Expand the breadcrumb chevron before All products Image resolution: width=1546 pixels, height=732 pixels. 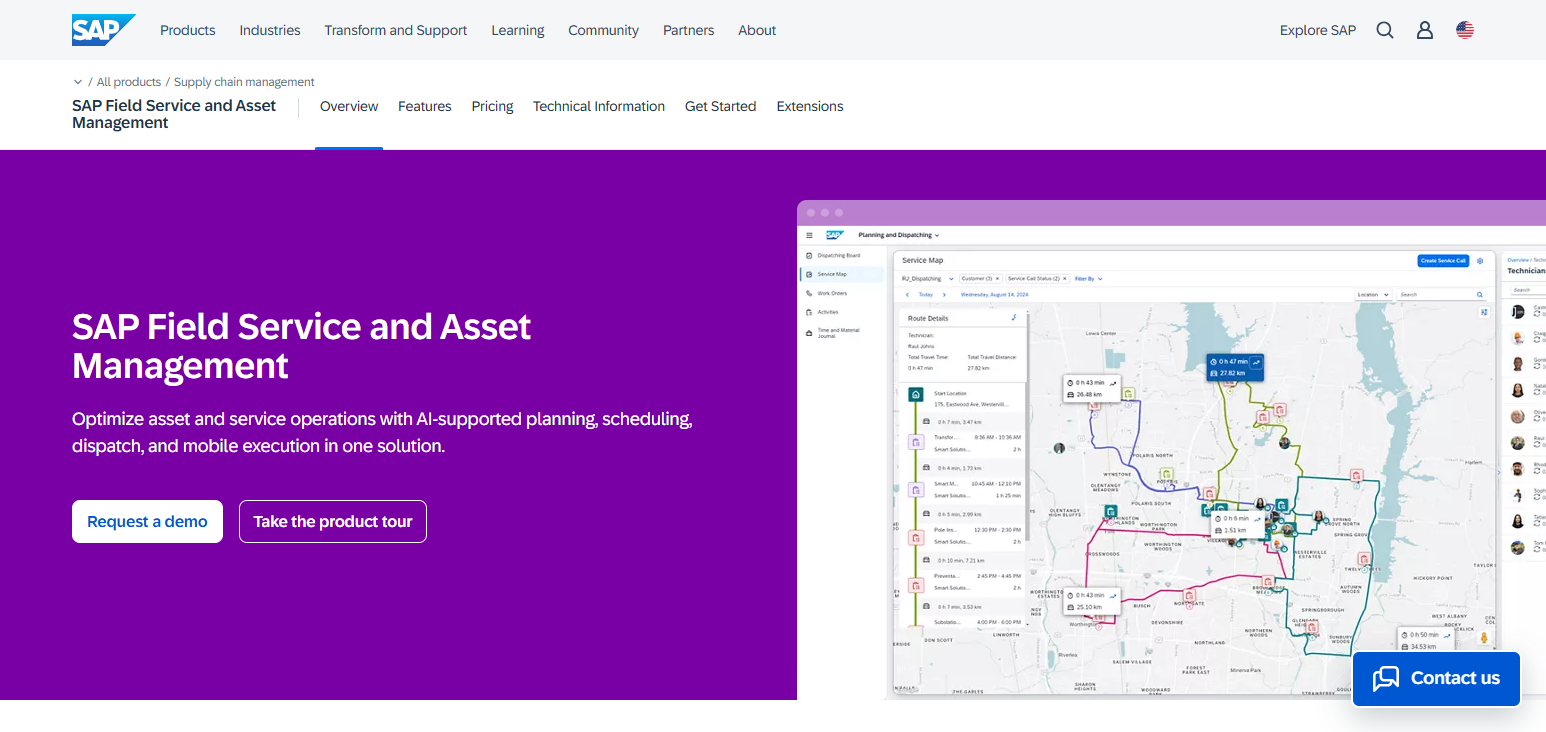(x=78, y=82)
